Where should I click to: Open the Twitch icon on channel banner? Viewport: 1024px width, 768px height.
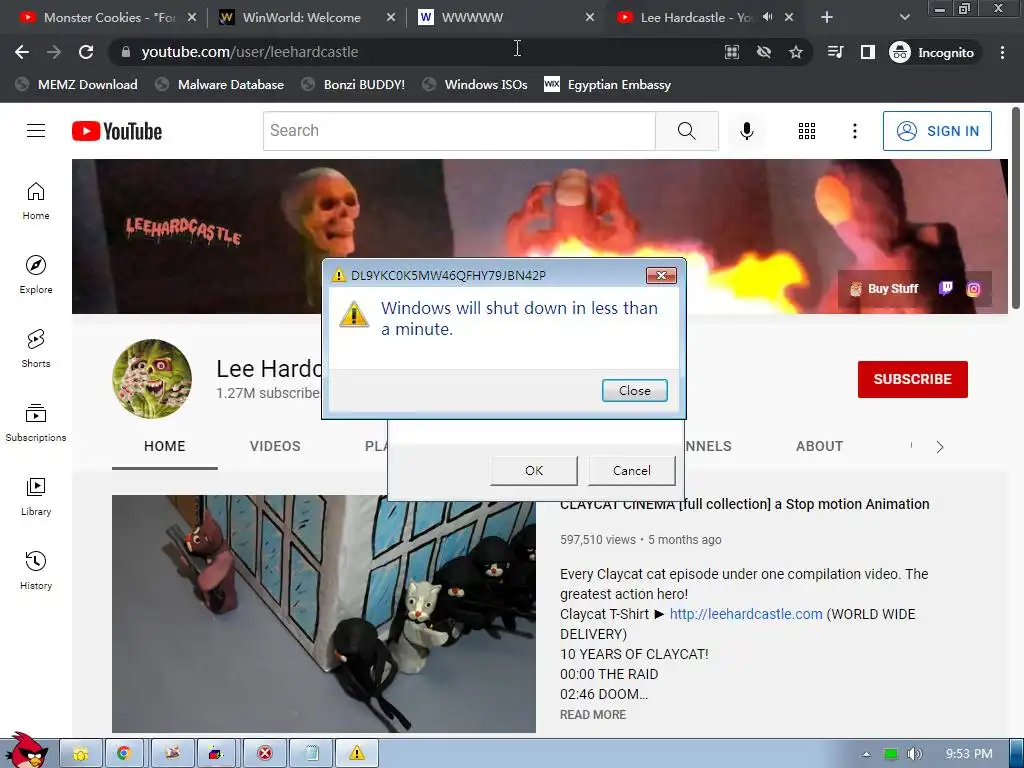point(946,289)
